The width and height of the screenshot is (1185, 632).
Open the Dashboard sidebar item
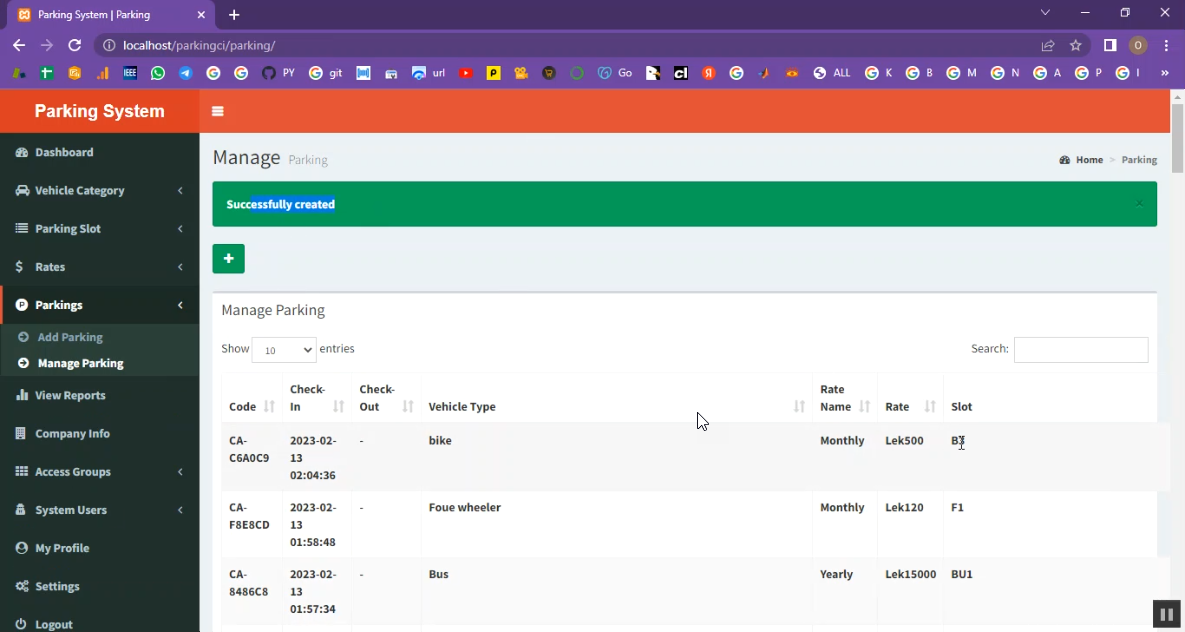64,152
